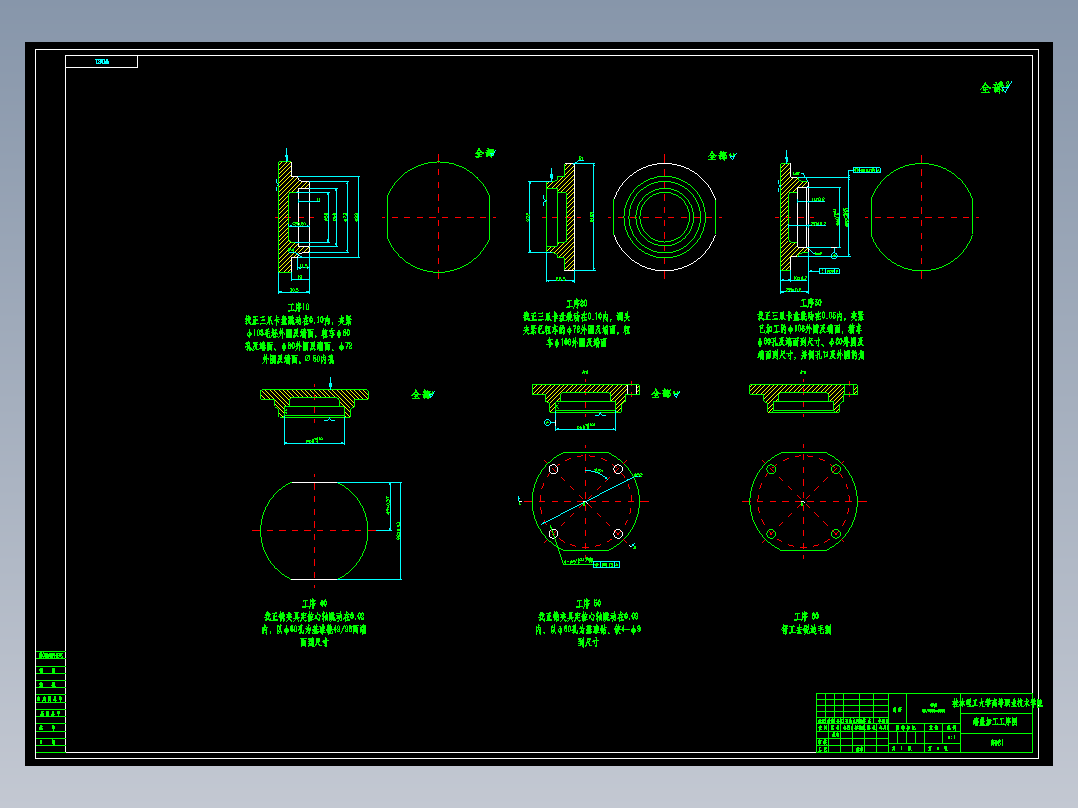The image size is (1078, 808).
Task: Select the concentric circles view above 工序20
Action: (664, 217)
